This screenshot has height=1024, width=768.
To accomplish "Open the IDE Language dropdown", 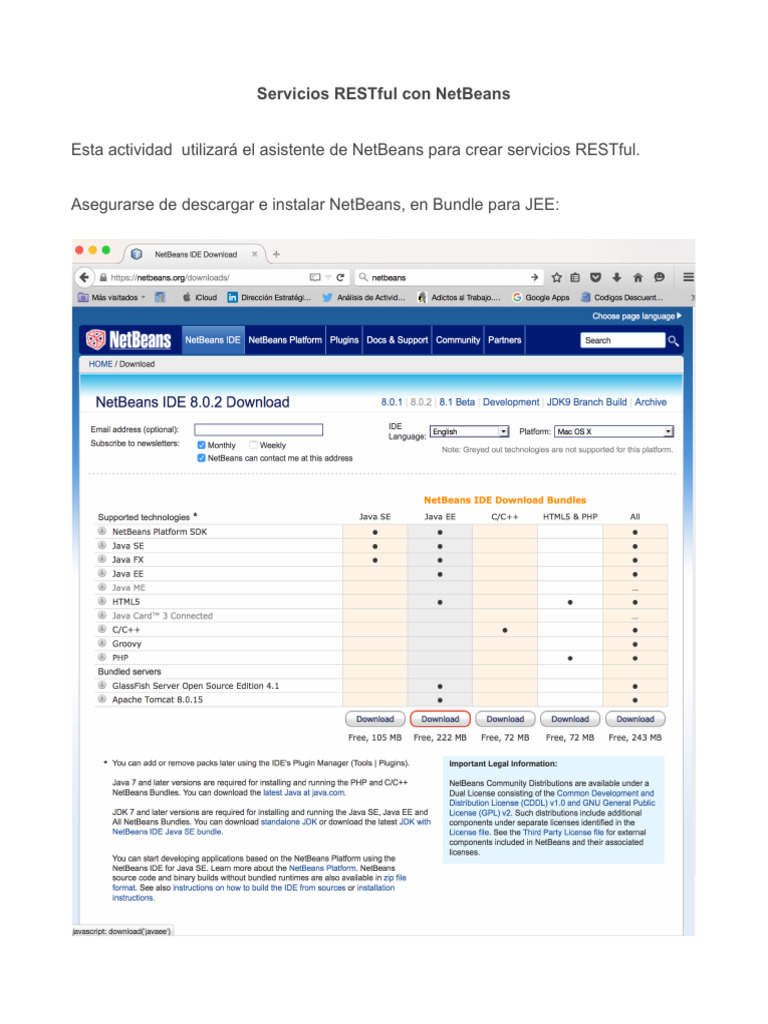I will click(x=469, y=431).
